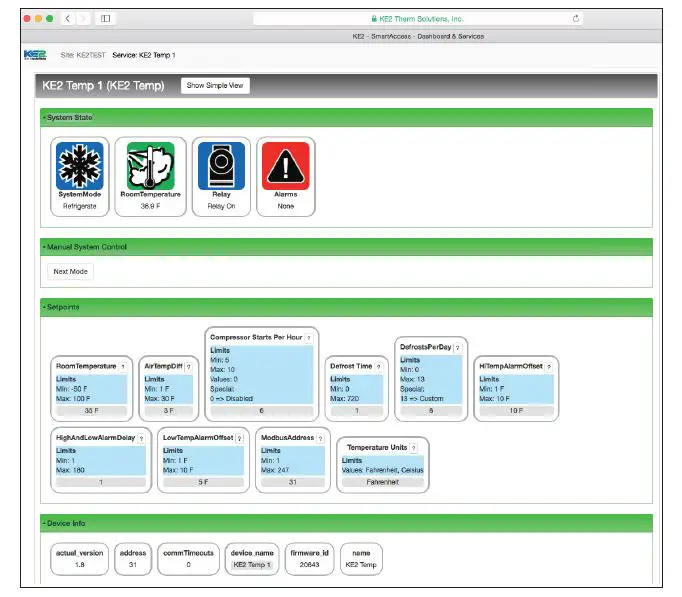Viewport: 682px width, 597px height.
Task: Open help for Compressor Starts Per Hour
Action: (x=308, y=338)
